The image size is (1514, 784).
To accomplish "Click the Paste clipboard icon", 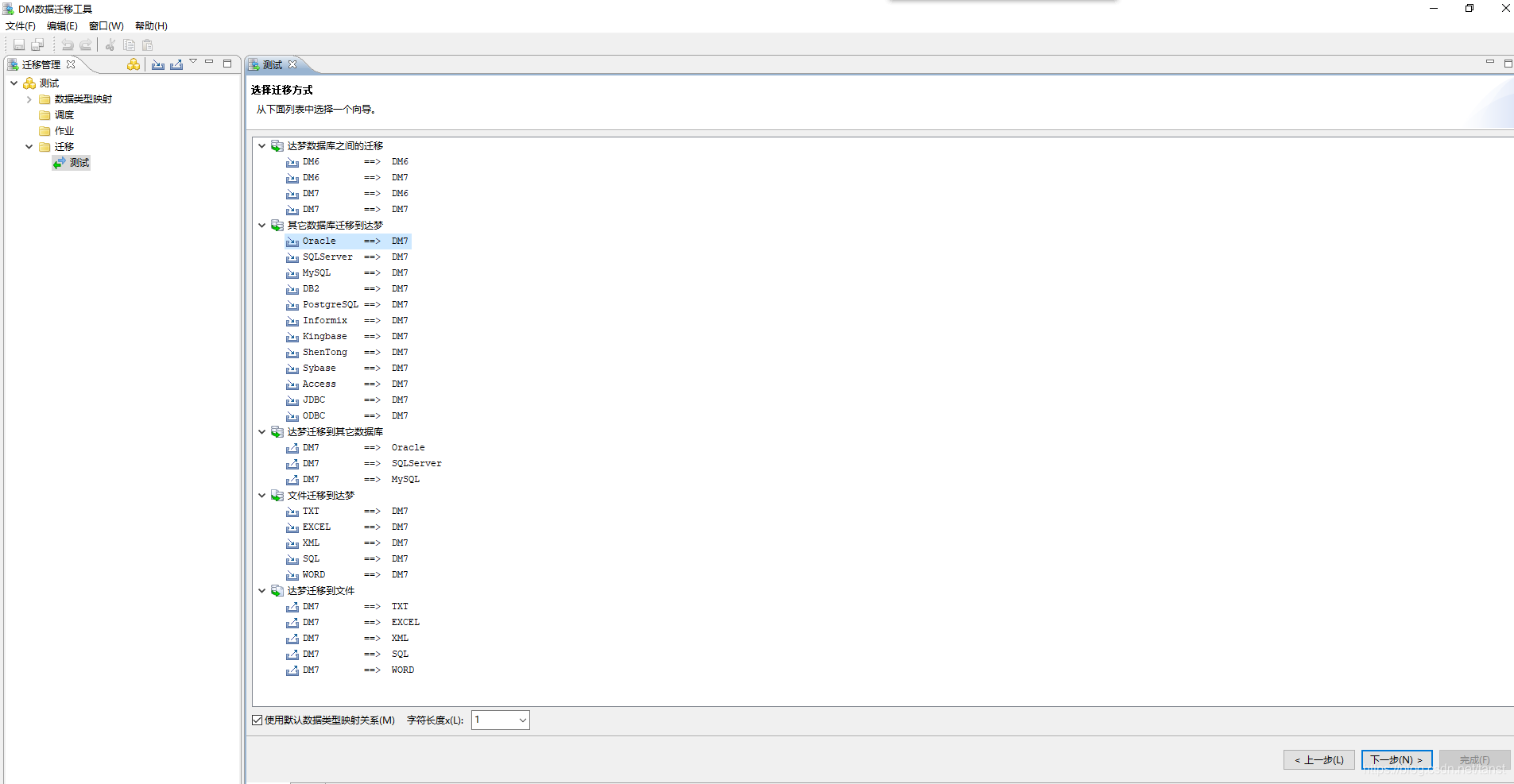I will [x=147, y=45].
